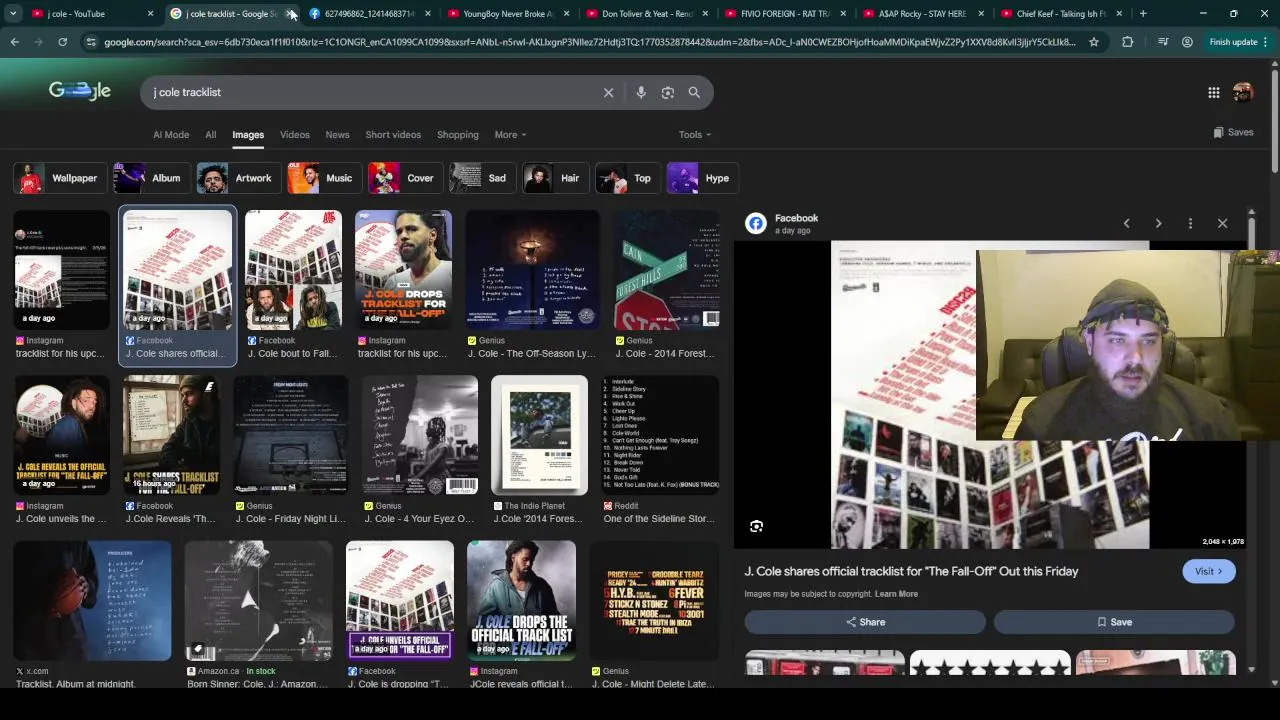Save the previewed image
The height and width of the screenshot is (720, 1280).
point(1114,622)
